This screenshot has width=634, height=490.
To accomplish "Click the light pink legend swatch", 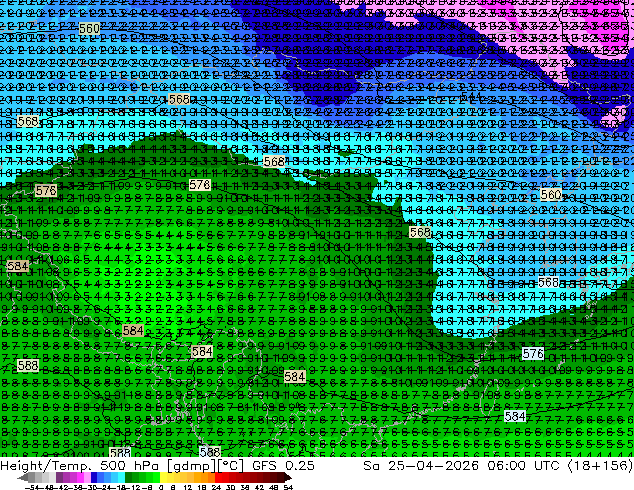I will pos(87,477).
